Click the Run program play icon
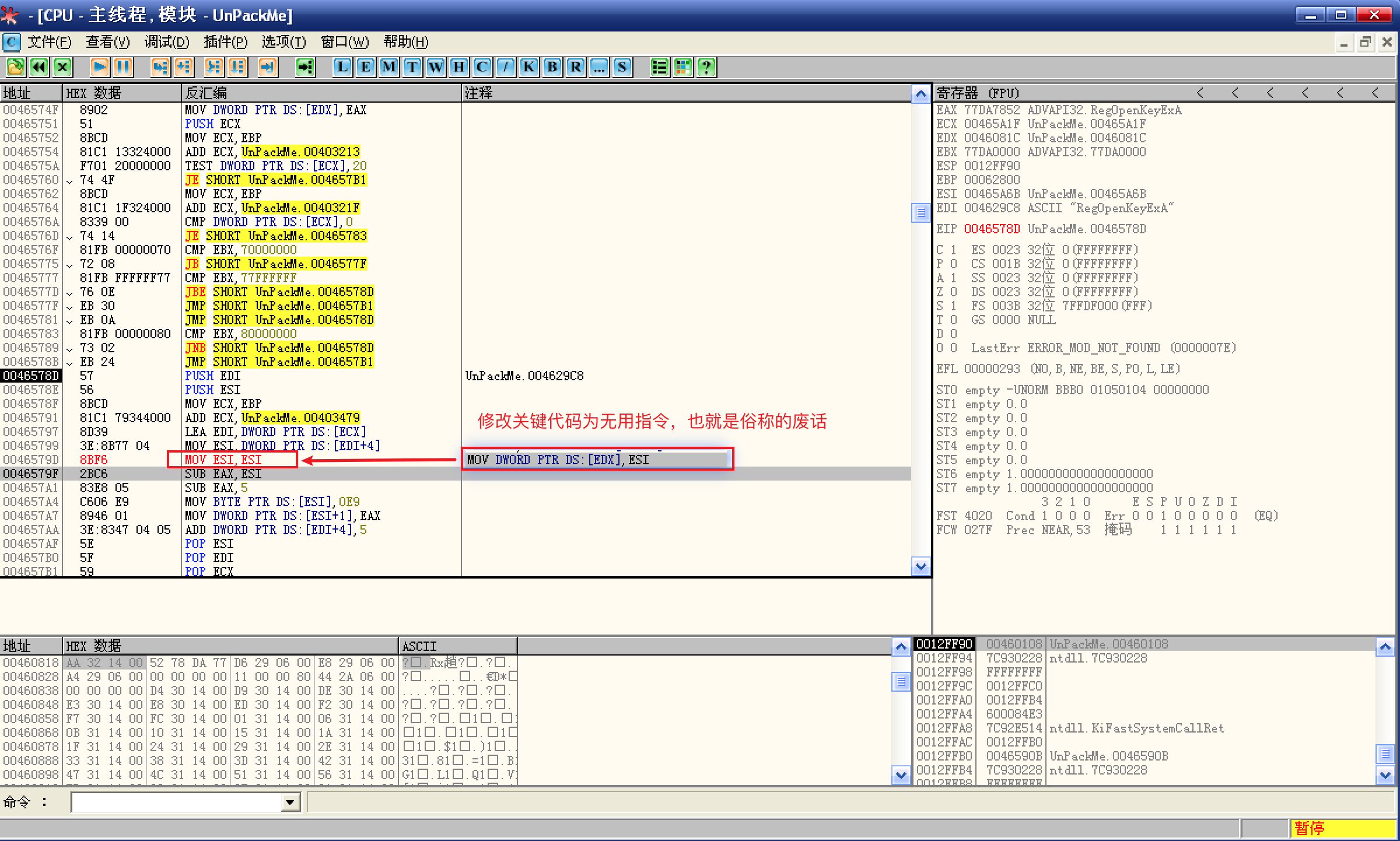The width and height of the screenshot is (1400, 841). click(x=100, y=67)
